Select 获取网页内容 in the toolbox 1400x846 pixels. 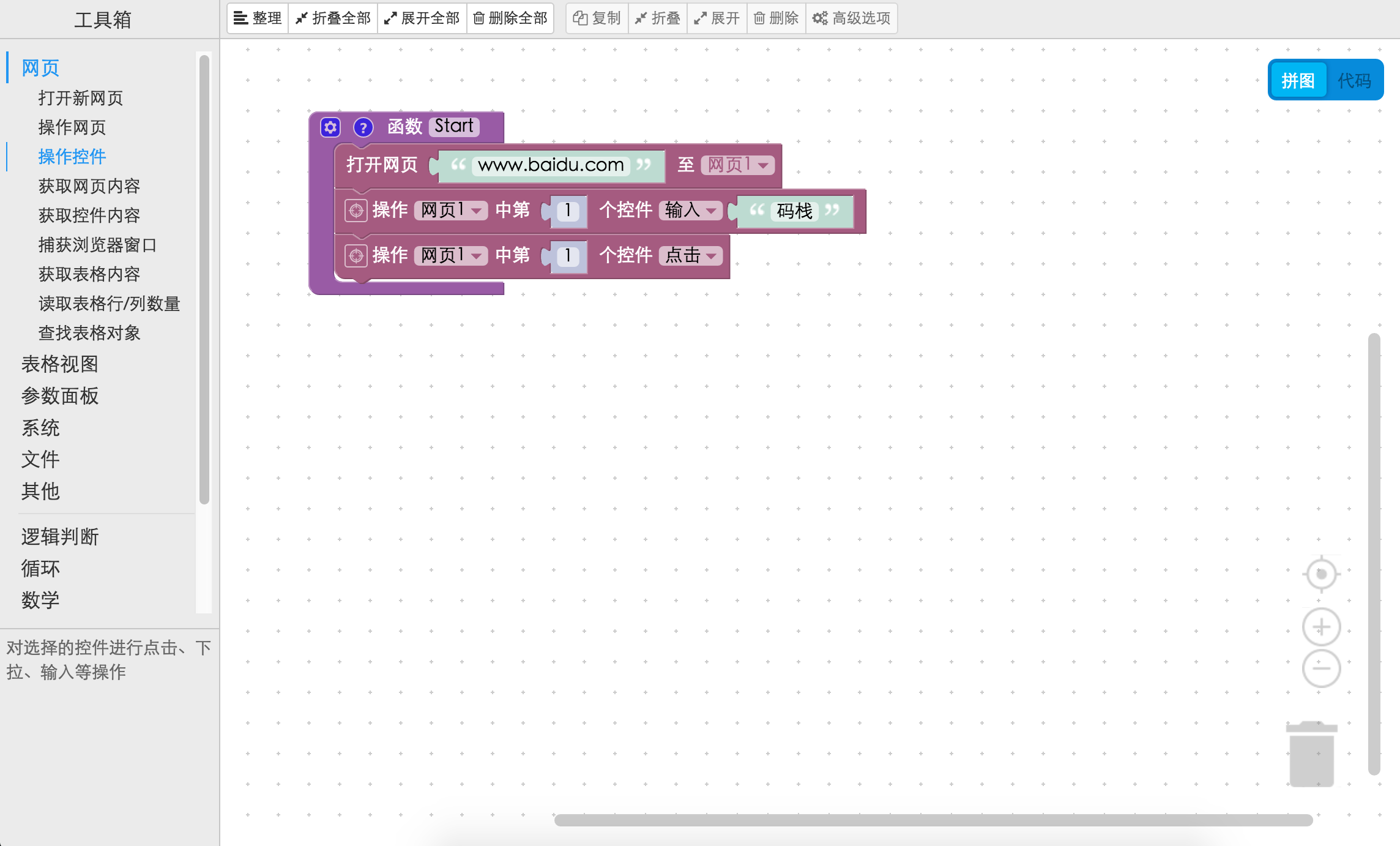coord(89,186)
